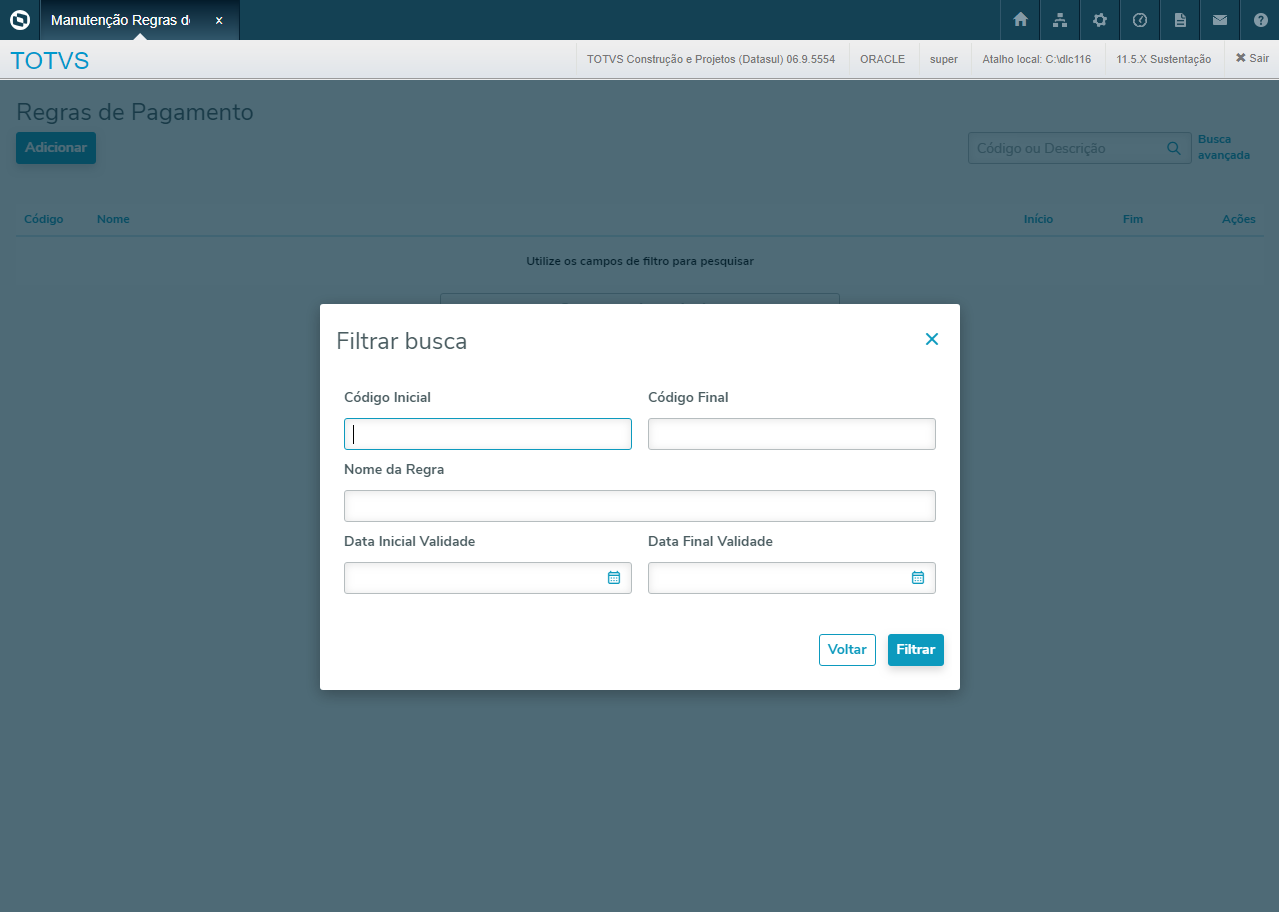This screenshot has height=912, width=1279.
Task: Click the Início column header
Action: [x=1038, y=219]
